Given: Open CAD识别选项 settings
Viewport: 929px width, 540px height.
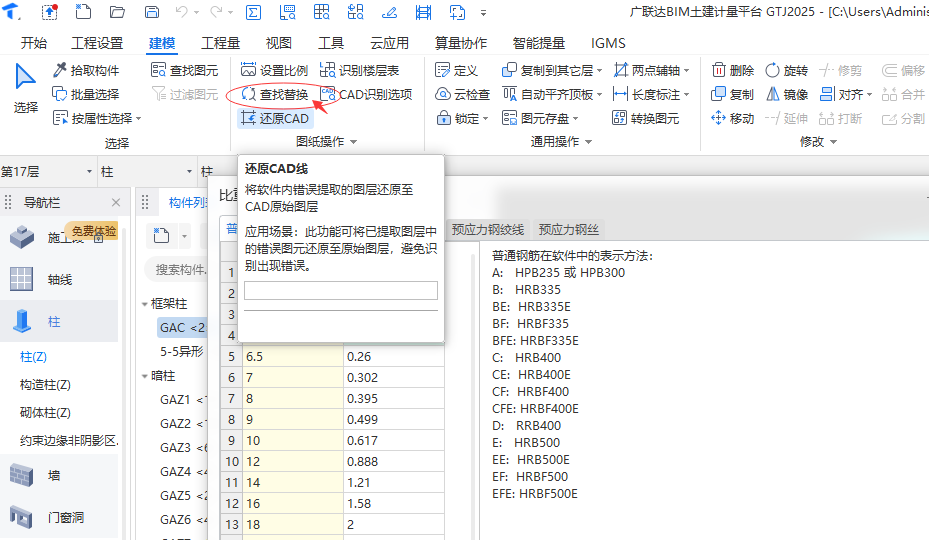Looking at the screenshot, I should [x=366, y=94].
